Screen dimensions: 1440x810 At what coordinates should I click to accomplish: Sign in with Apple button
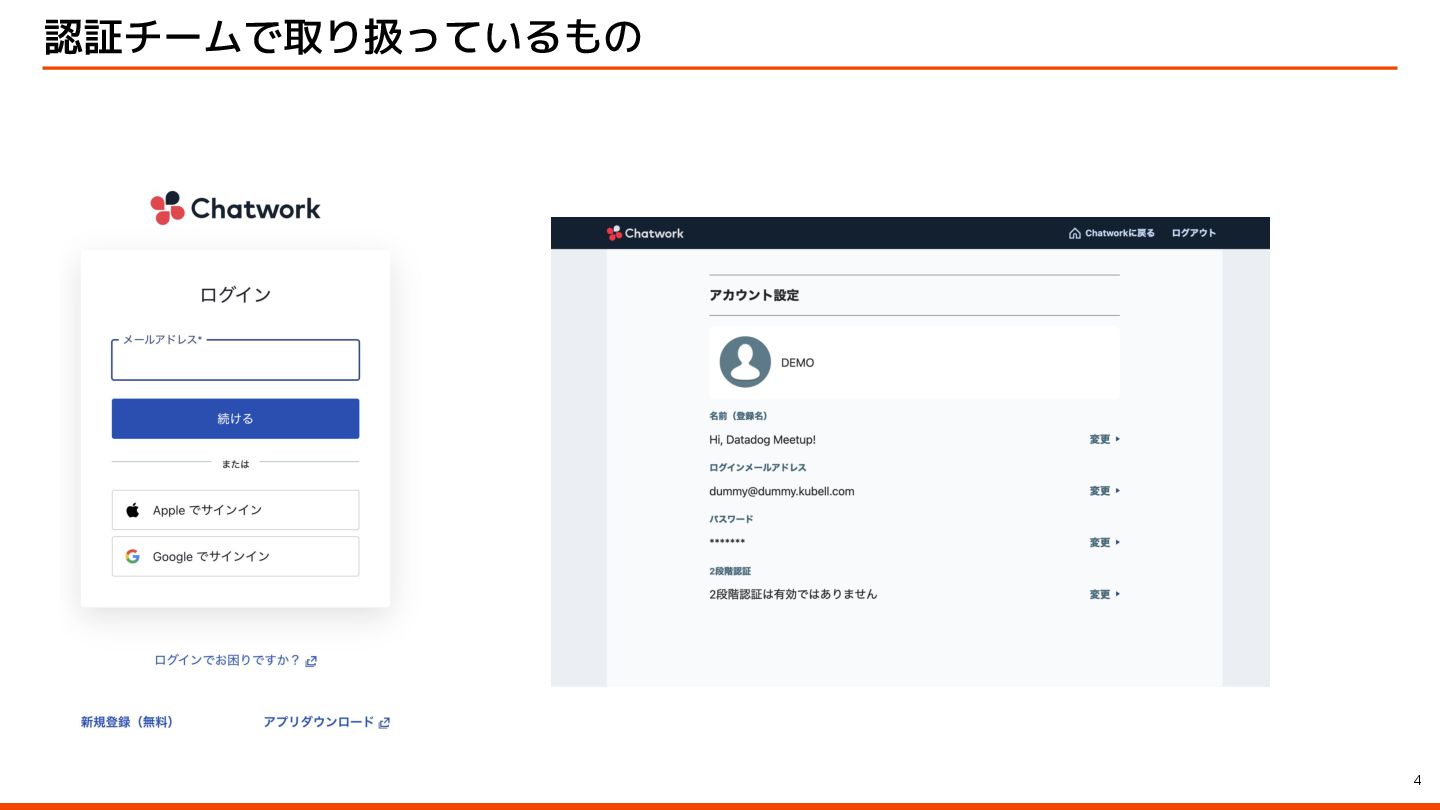tap(235, 510)
